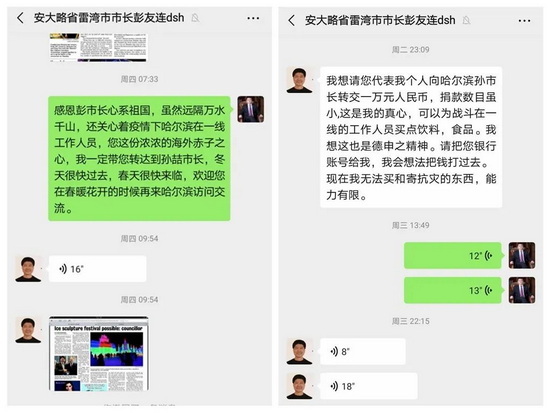Image resolution: width=550 pixels, height=413 pixels.
Task: Select the white donation request message bubble
Action: 411,137
